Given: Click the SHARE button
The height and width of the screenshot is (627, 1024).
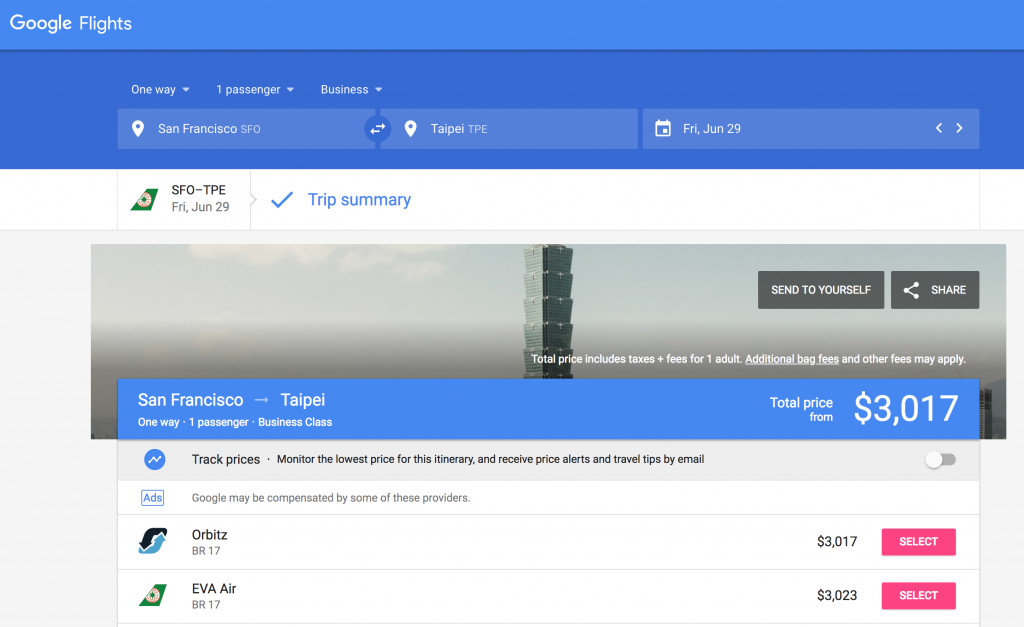Looking at the screenshot, I should (x=935, y=290).
